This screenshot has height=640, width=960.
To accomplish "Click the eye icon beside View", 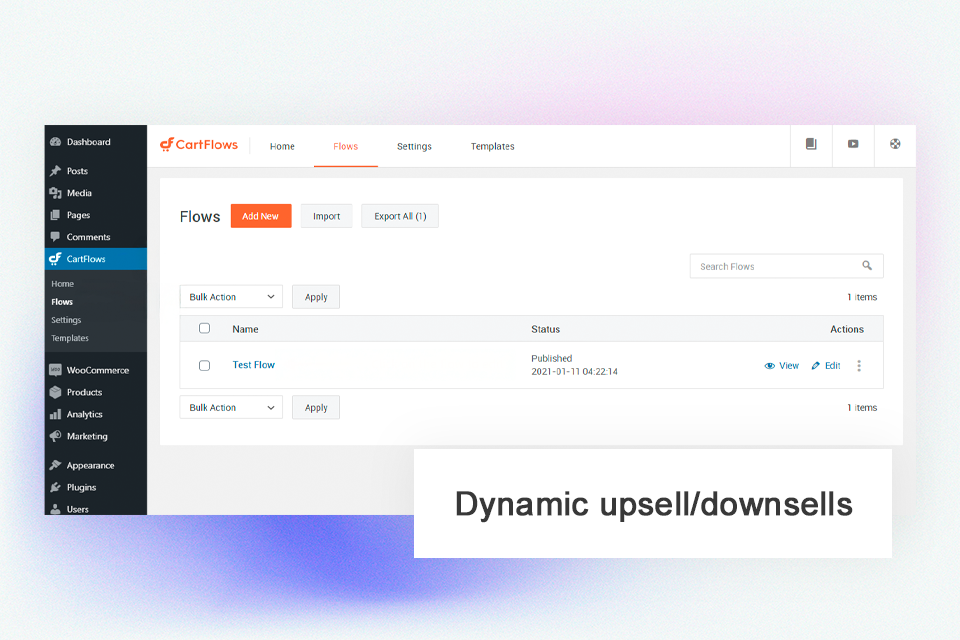I will (x=770, y=366).
